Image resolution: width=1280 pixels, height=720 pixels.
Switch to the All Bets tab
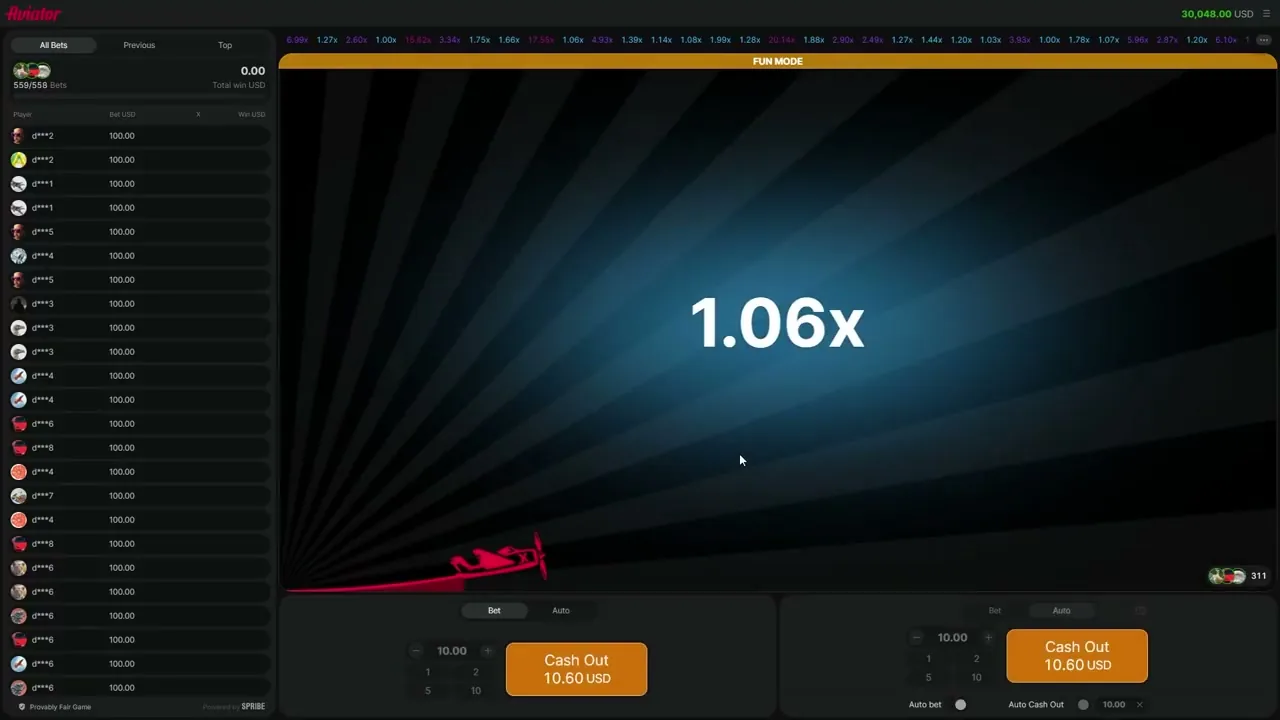pyautogui.click(x=53, y=45)
